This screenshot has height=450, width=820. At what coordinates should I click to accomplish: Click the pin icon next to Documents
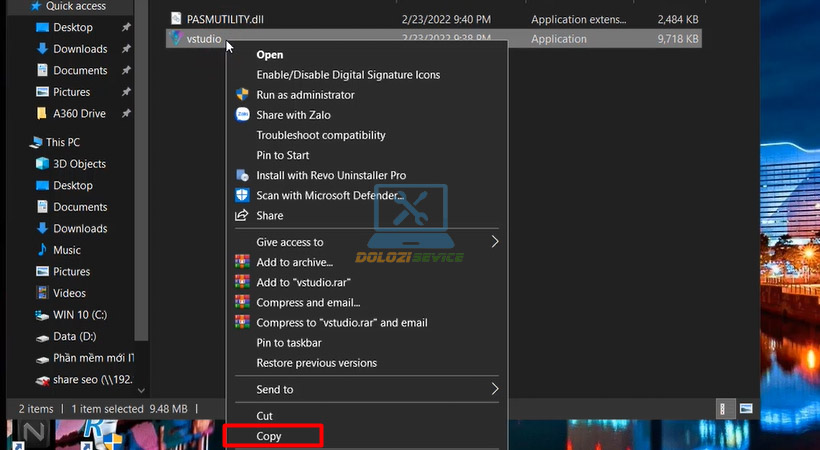(x=126, y=70)
